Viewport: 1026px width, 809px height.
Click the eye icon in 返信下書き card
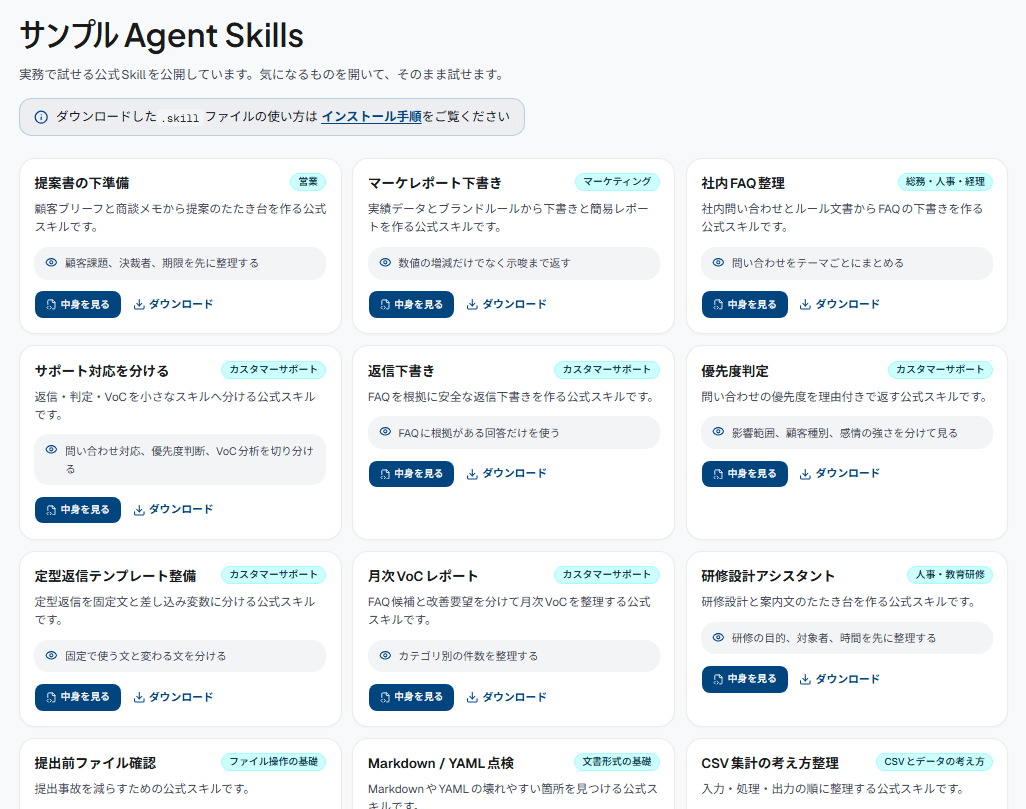(x=385, y=432)
